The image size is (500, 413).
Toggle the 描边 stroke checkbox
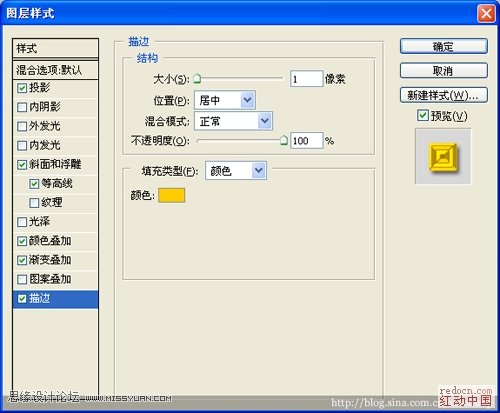click(x=22, y=299)
